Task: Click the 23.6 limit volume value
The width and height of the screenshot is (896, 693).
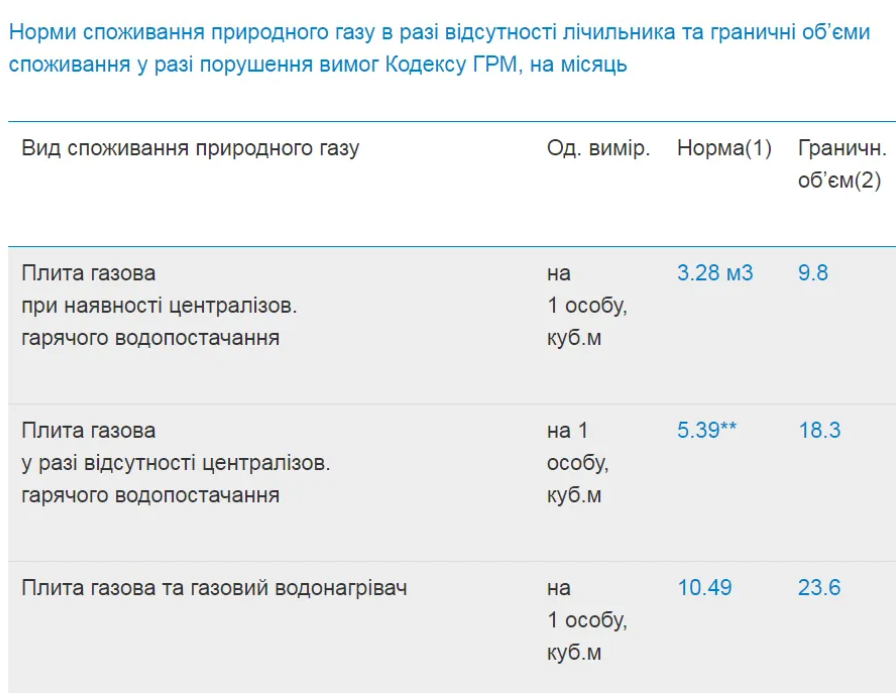Action: tap(819, 588)
